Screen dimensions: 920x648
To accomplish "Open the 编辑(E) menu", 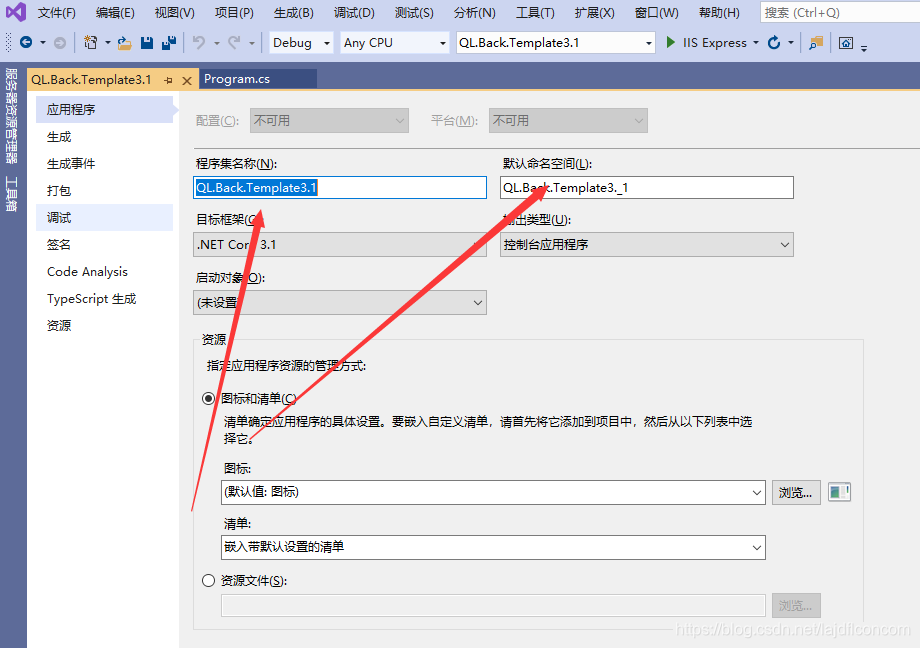I will [x=115, y=12].
